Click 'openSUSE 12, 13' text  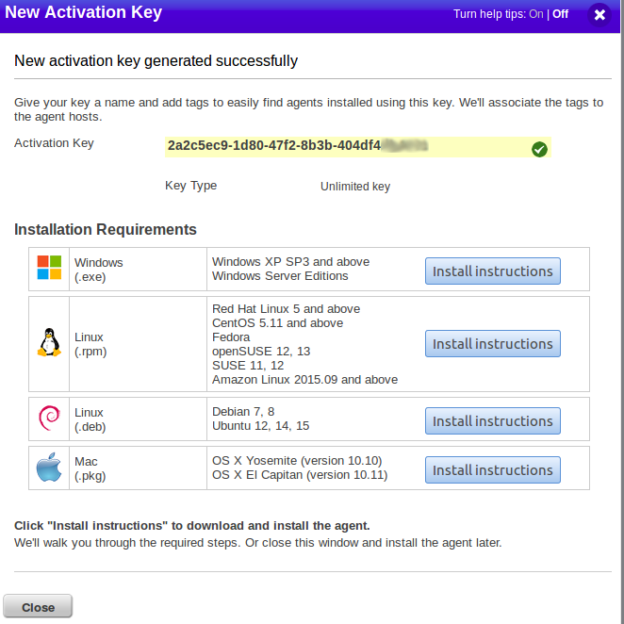[x=261, y=351]
